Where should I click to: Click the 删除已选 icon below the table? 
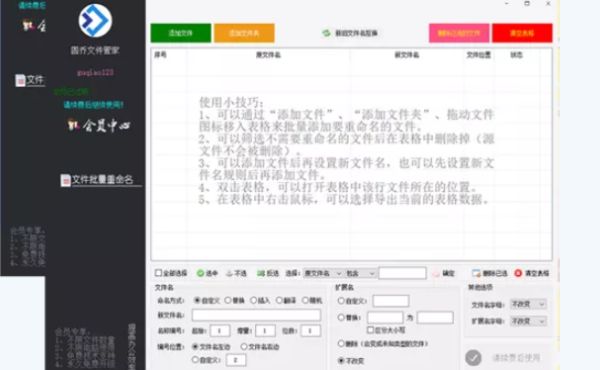click(x=476, y=273)
